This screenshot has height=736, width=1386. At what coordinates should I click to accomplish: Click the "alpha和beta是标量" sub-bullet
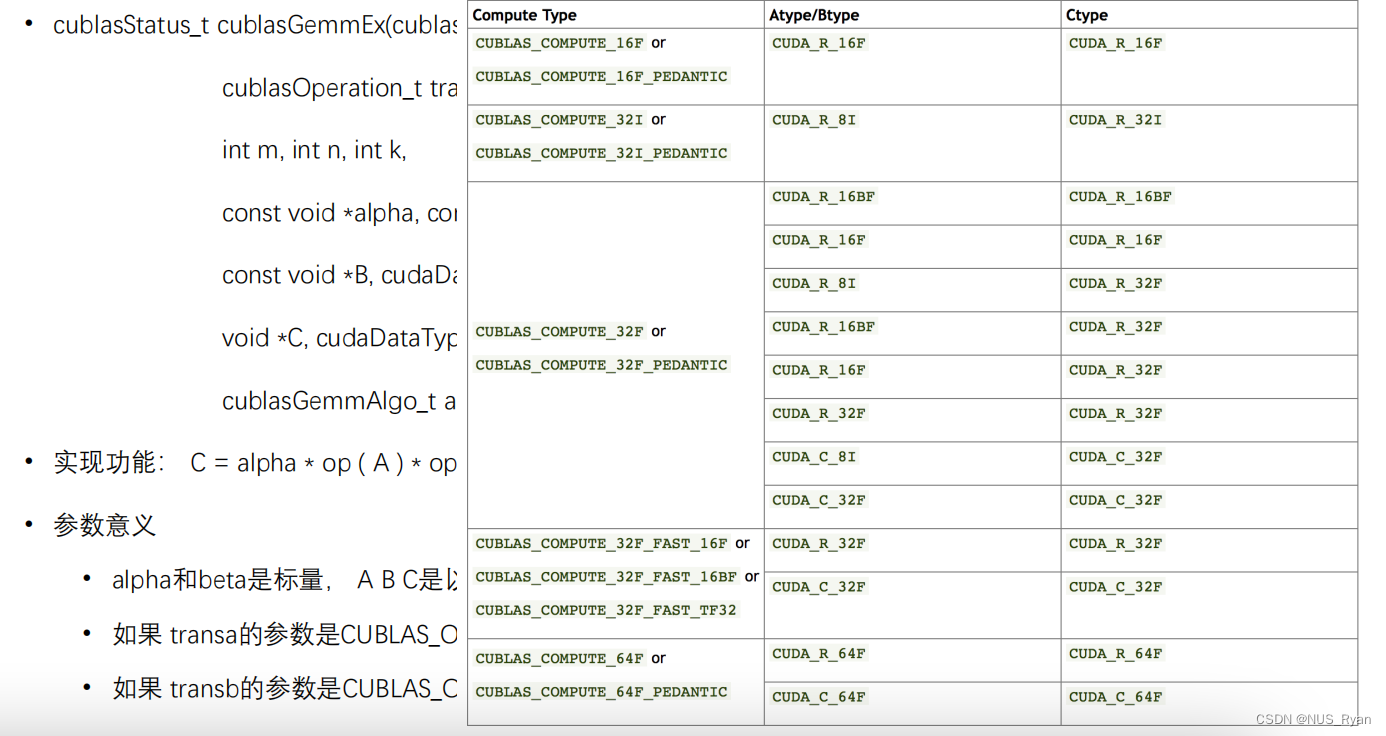[285, 580]
